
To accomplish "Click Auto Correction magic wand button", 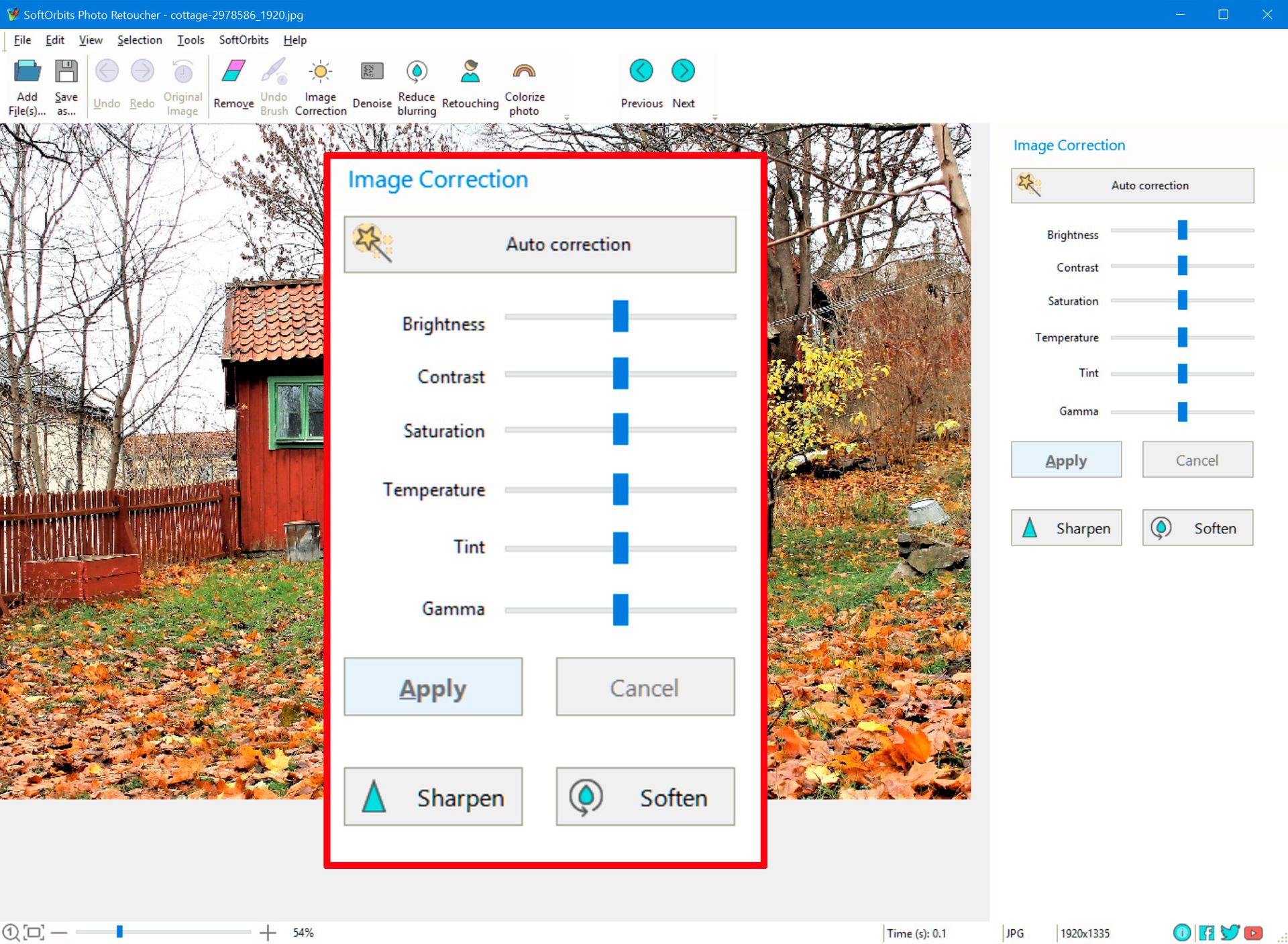I will (543, 244).
